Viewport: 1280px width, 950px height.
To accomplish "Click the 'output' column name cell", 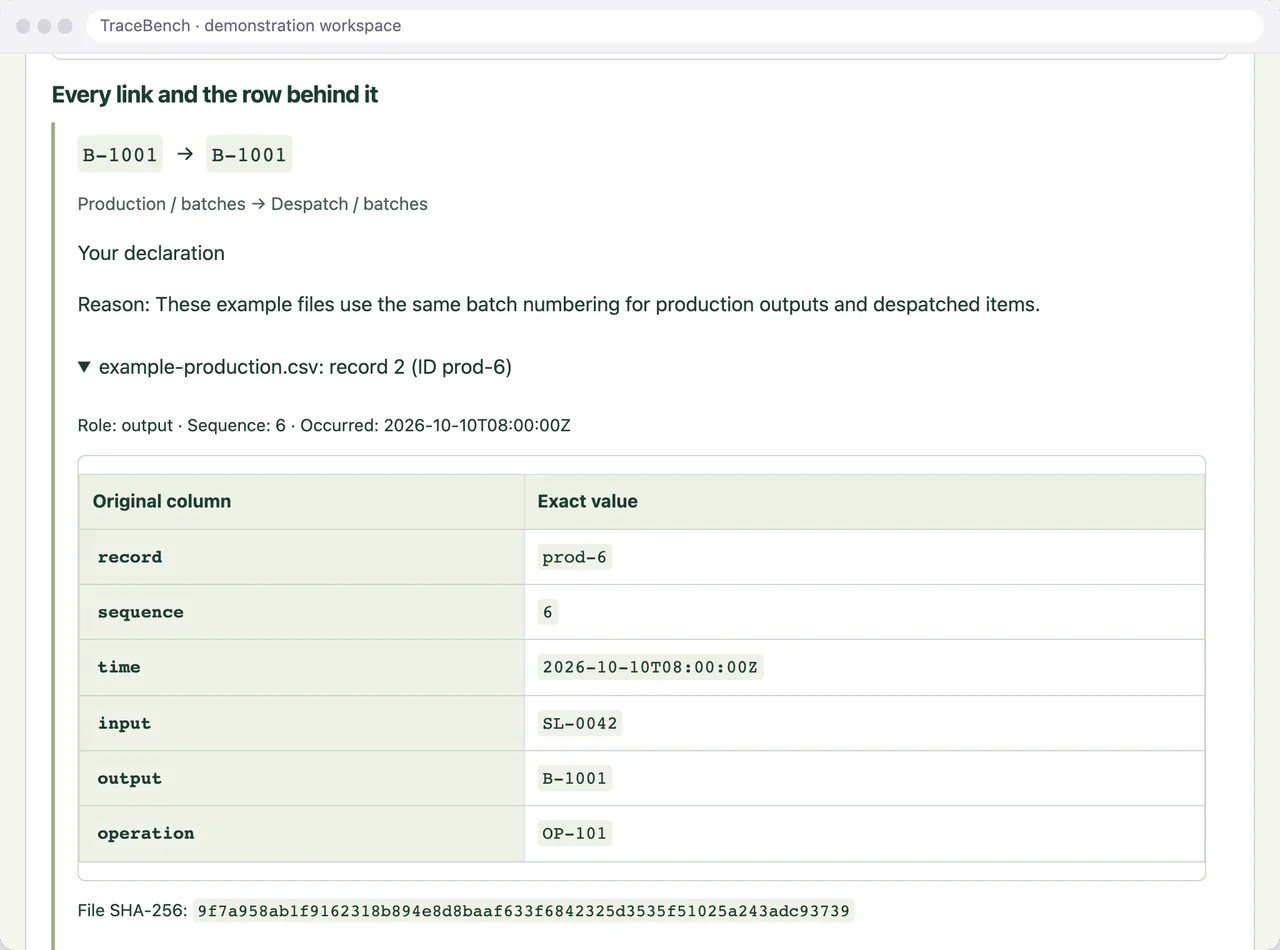I will (302, 778).
